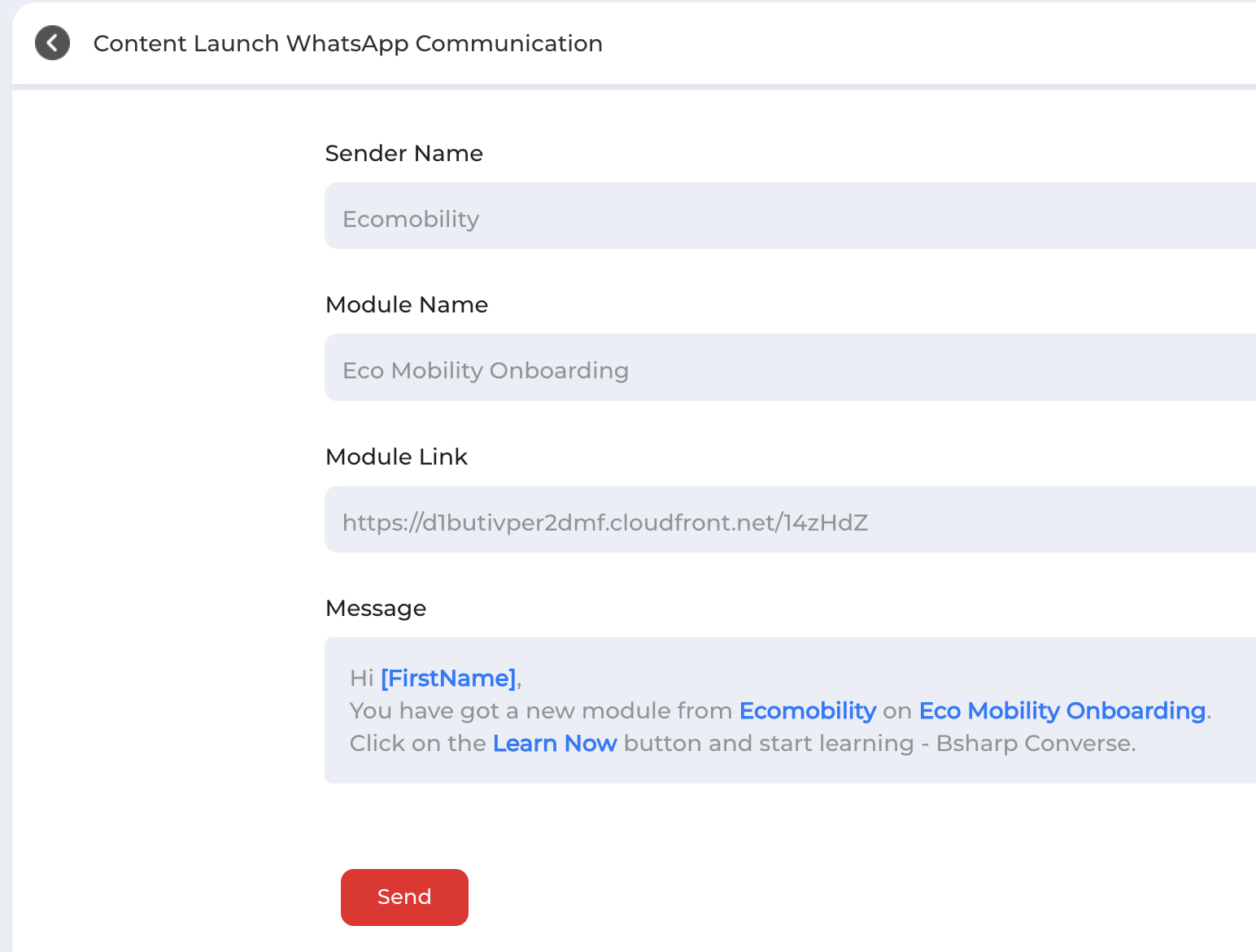Click the Module Name field
1256x952 pixels.
pyautogui.click(x=790, y=367)
